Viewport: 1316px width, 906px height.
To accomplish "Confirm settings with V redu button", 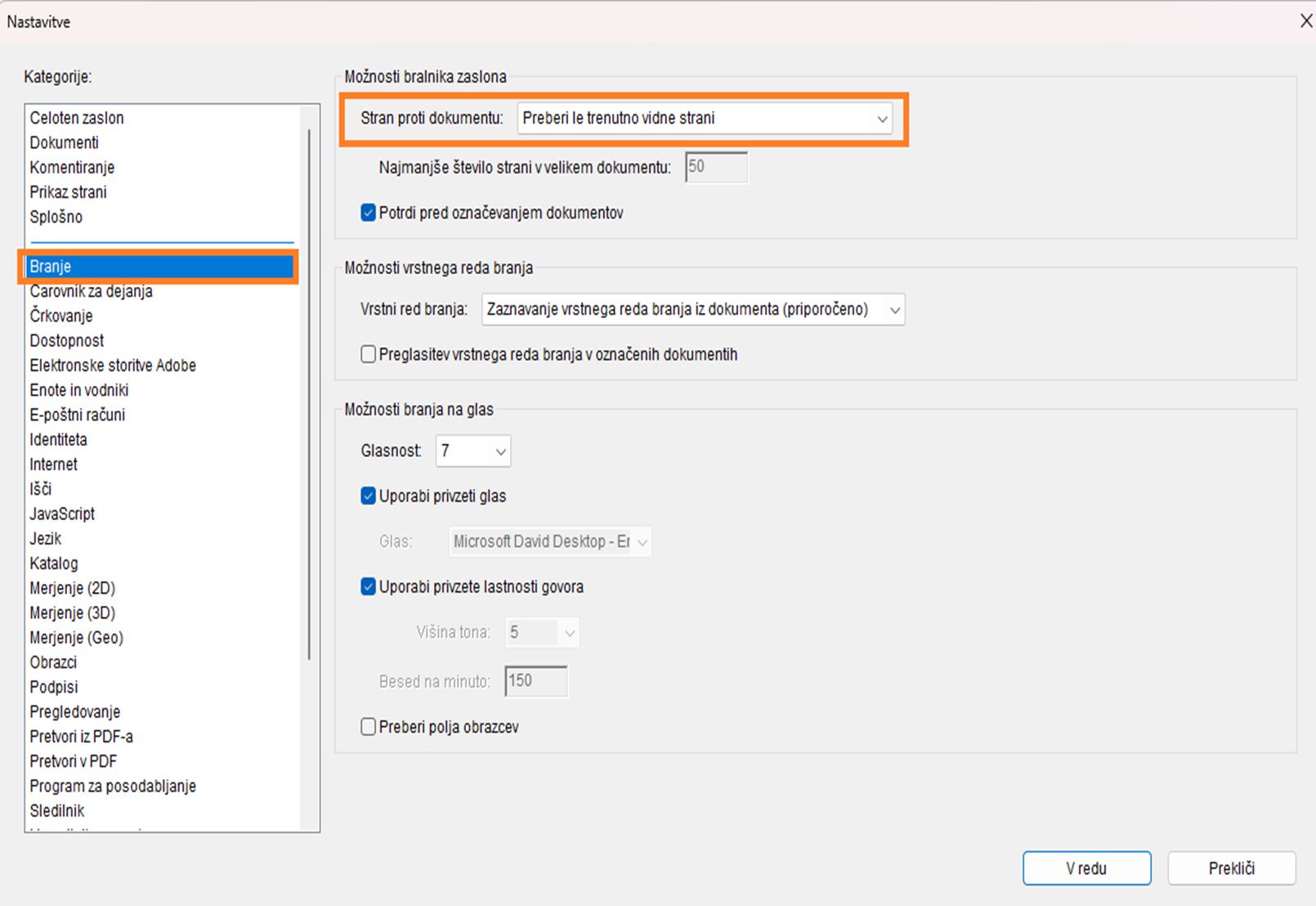I will pyautogui.click(x=1086, y=868).
